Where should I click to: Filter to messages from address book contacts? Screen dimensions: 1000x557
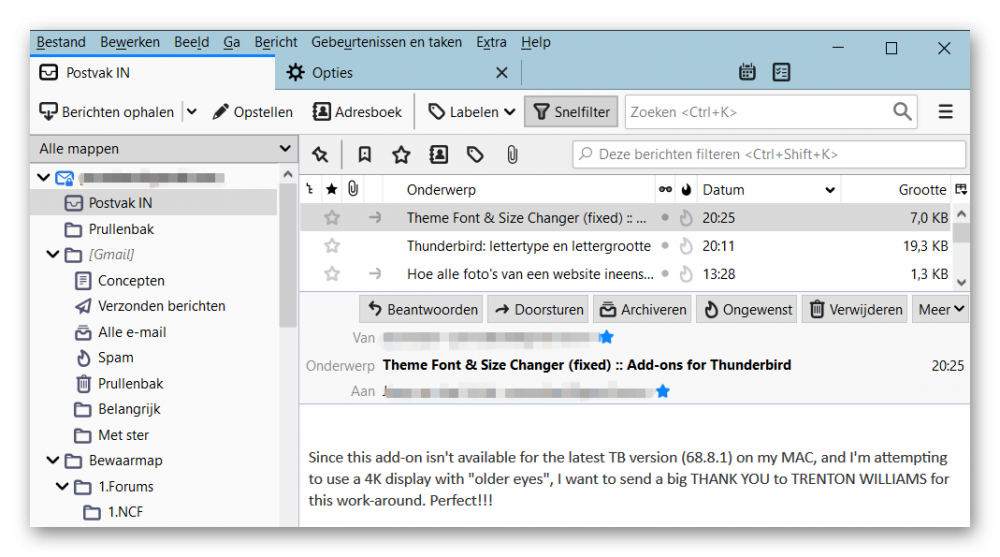[x=439, y=154]
